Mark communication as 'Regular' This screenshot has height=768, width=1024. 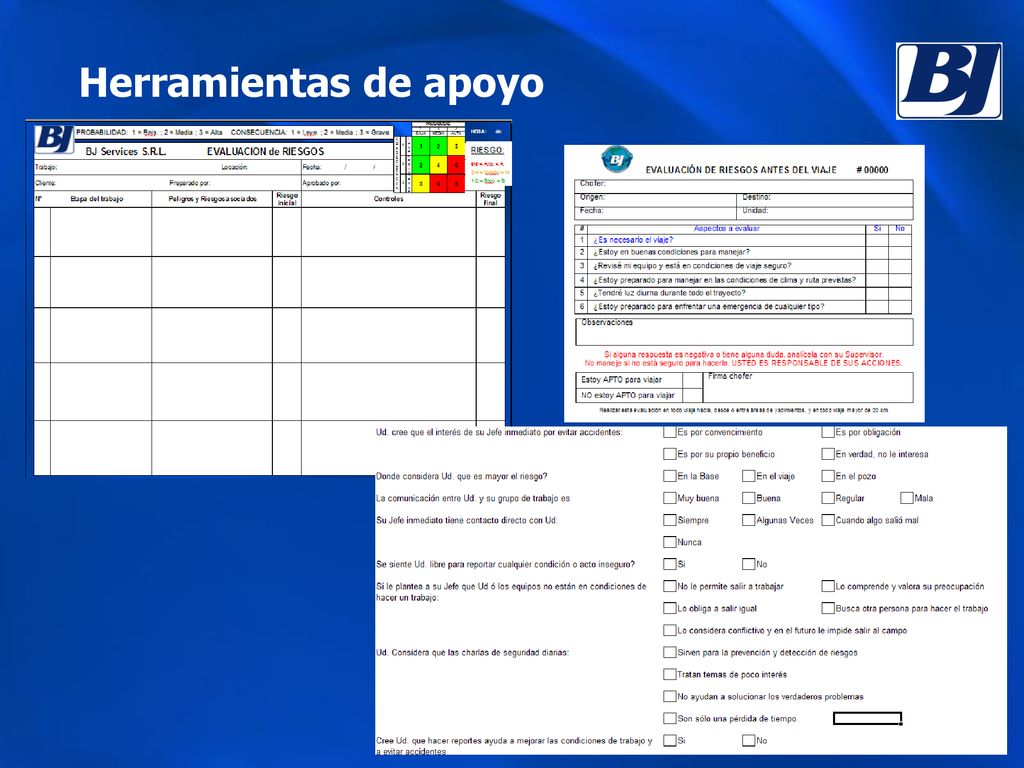click(x=828, y=498)
